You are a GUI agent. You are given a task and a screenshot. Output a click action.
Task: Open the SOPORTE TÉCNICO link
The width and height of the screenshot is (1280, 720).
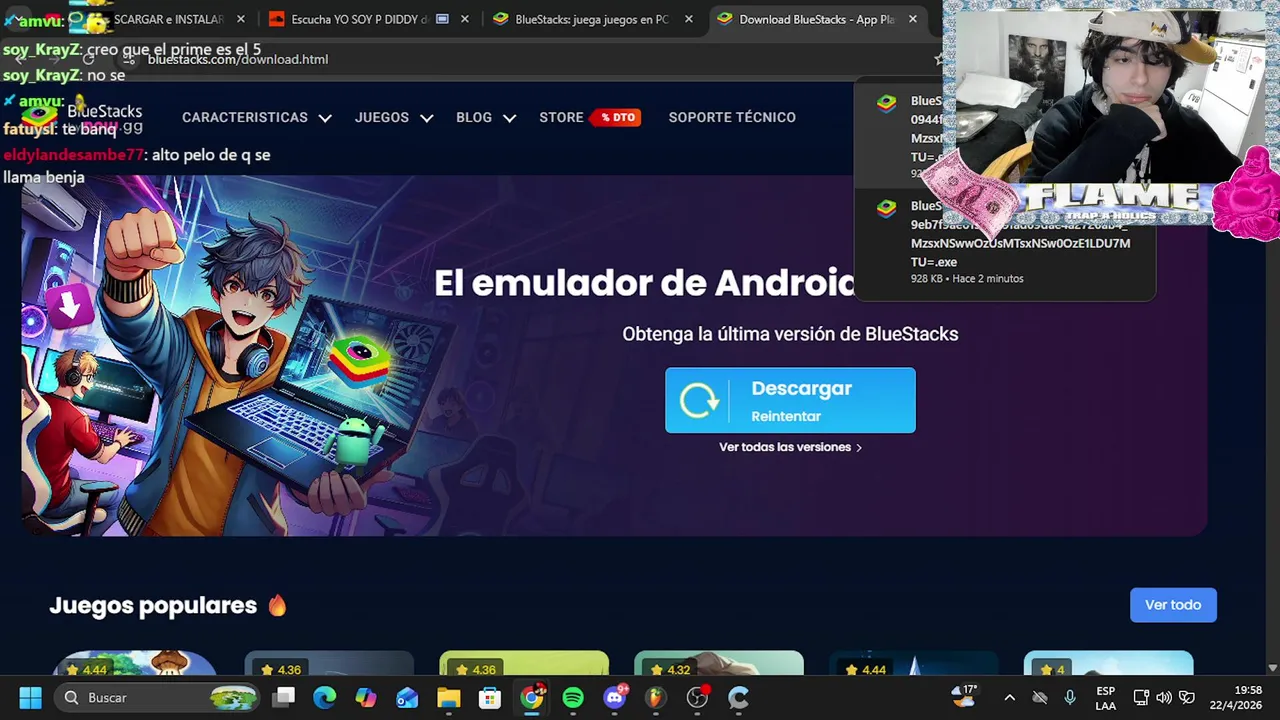pyautogui.click(x=732, y=117)
